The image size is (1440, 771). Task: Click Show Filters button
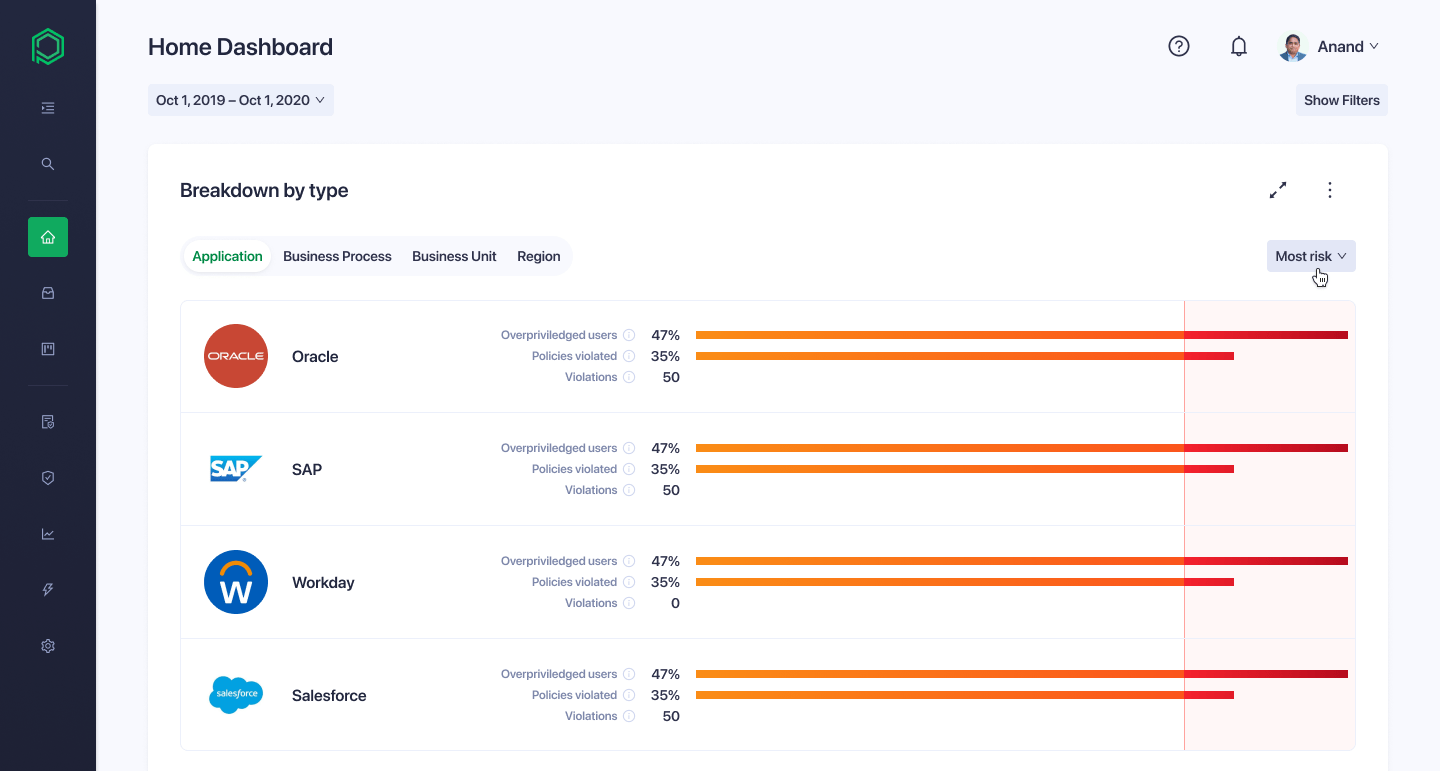(1342, 100)
